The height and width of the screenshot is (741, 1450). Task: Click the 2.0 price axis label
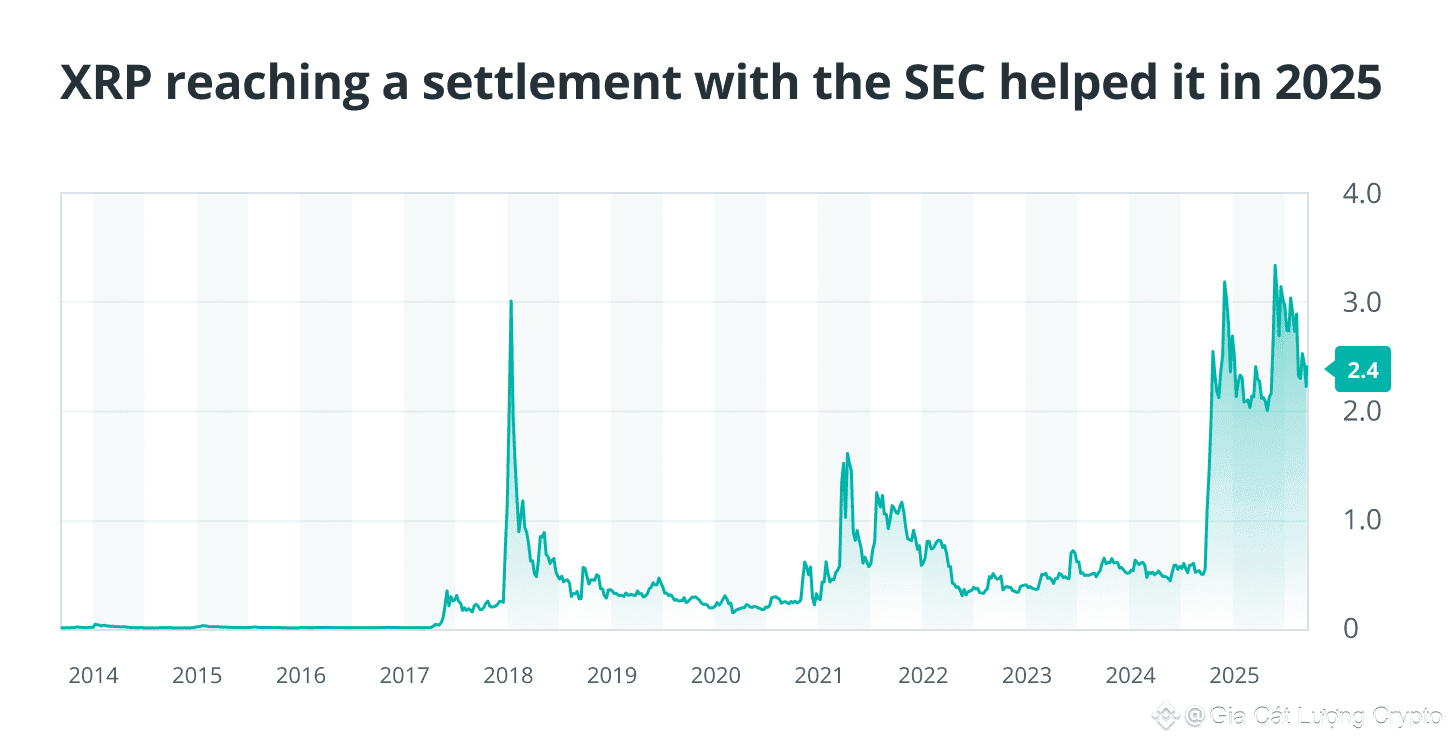(1358, 411)
